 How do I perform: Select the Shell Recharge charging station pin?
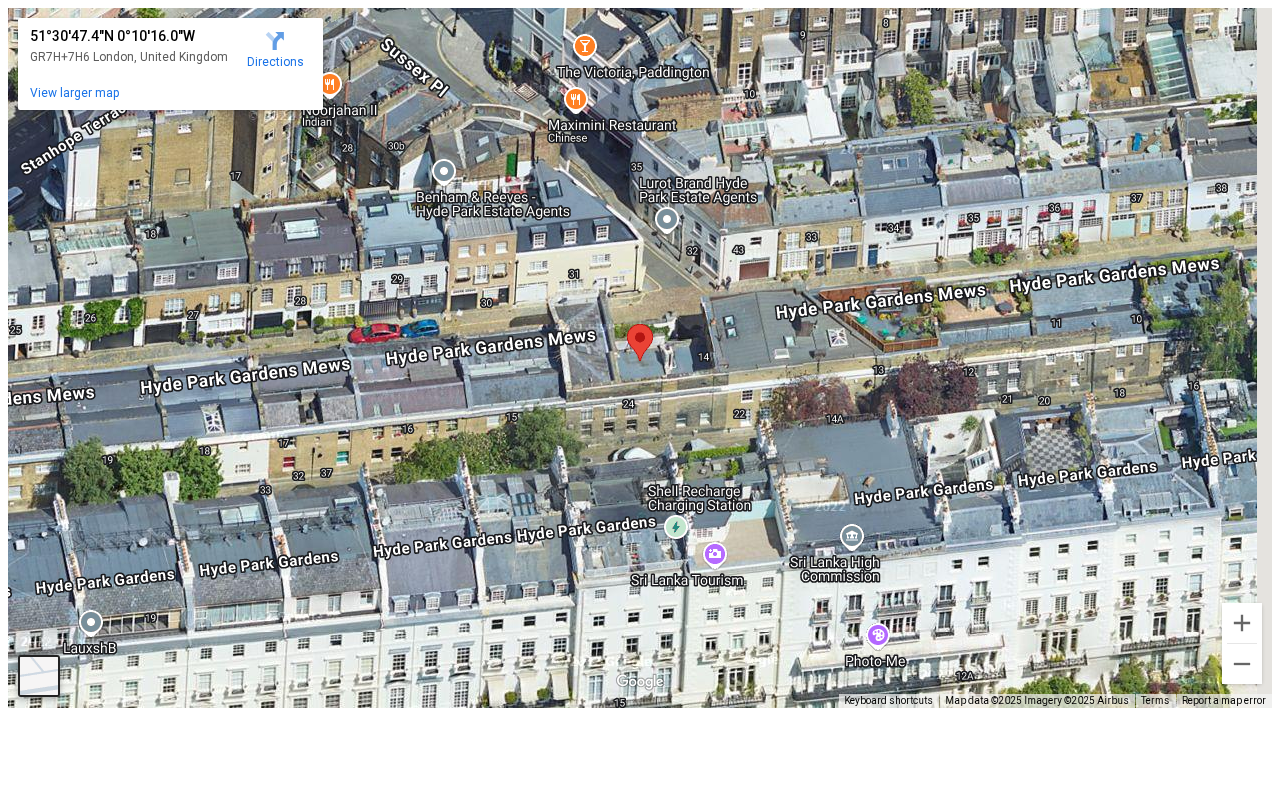point(676,527)
